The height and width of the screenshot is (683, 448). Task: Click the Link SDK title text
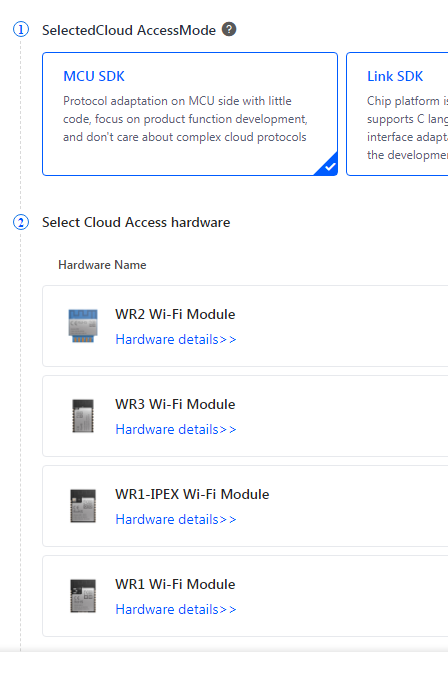click(395, 76)
